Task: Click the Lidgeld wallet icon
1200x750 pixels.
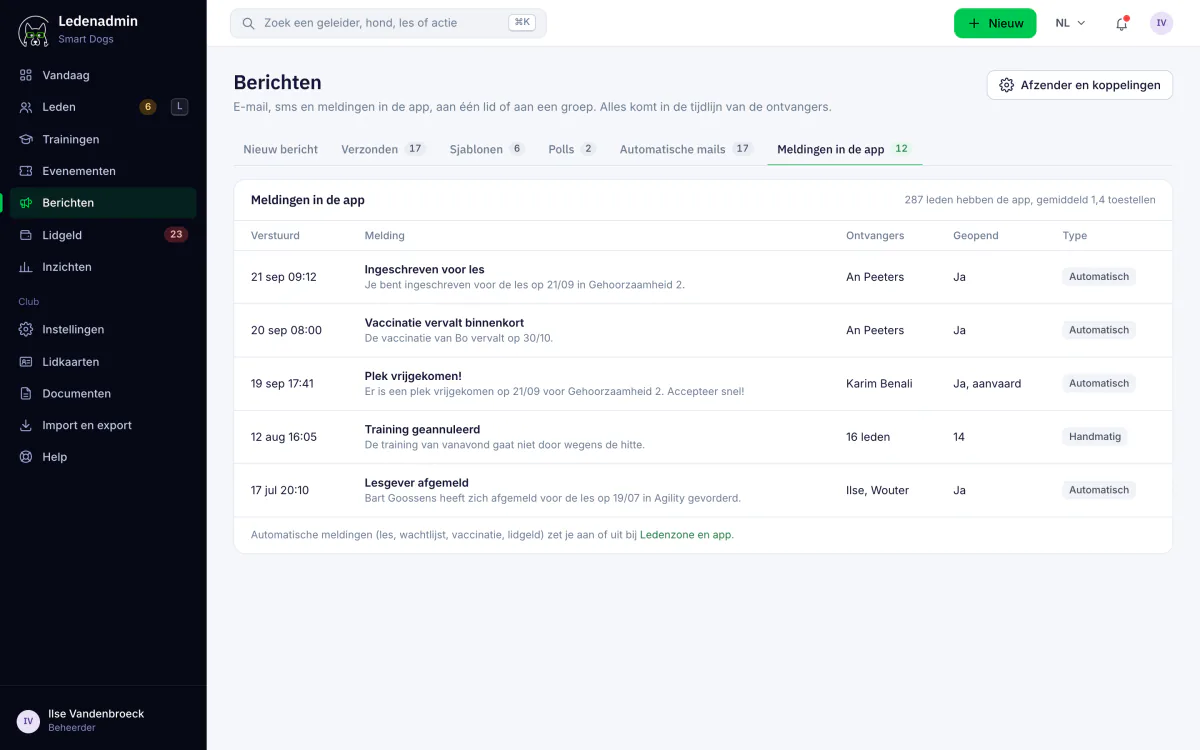Action: [x=26, y=235]
